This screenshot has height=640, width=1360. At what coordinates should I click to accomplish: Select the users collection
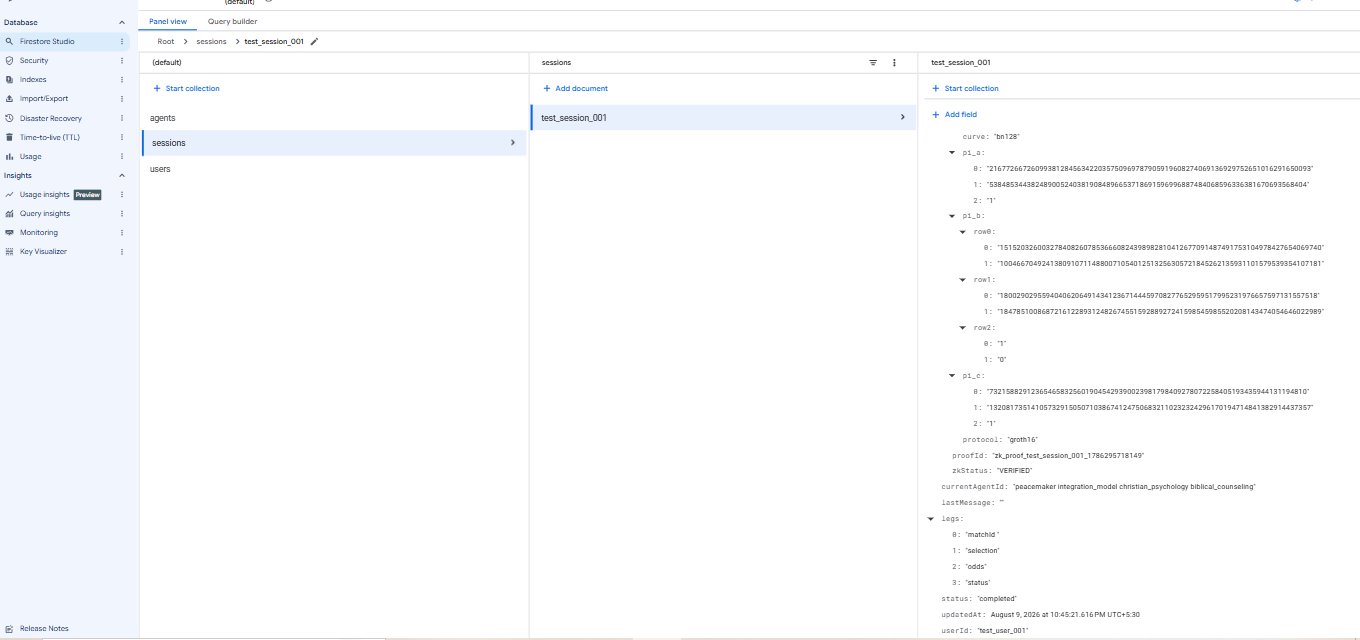(x=334, y=169)
